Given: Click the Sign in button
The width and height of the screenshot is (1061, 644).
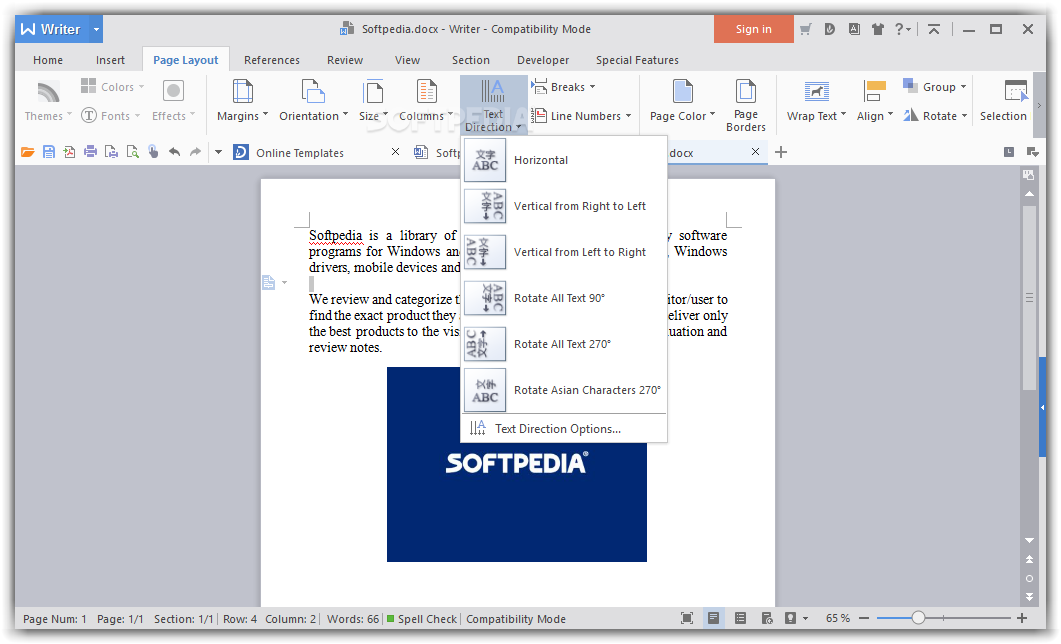Looking at the screenshot, I should [753, 29].
